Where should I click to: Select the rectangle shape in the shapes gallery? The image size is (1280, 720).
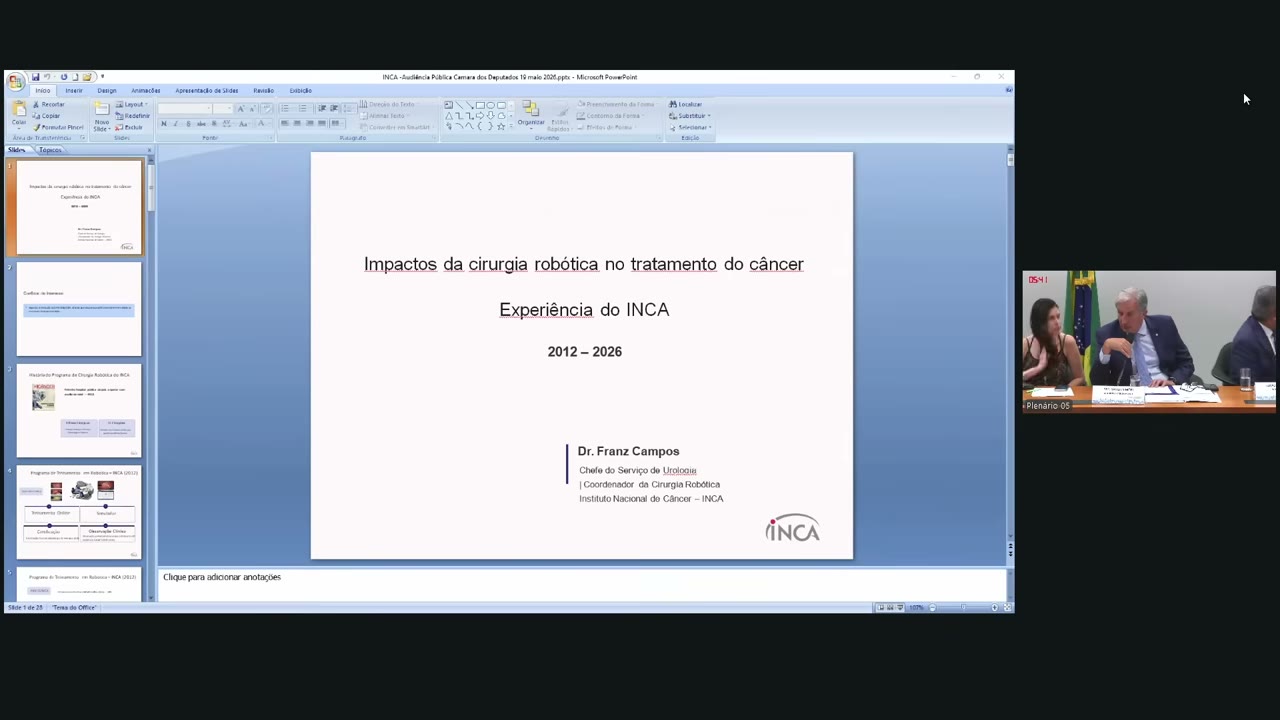480,105
